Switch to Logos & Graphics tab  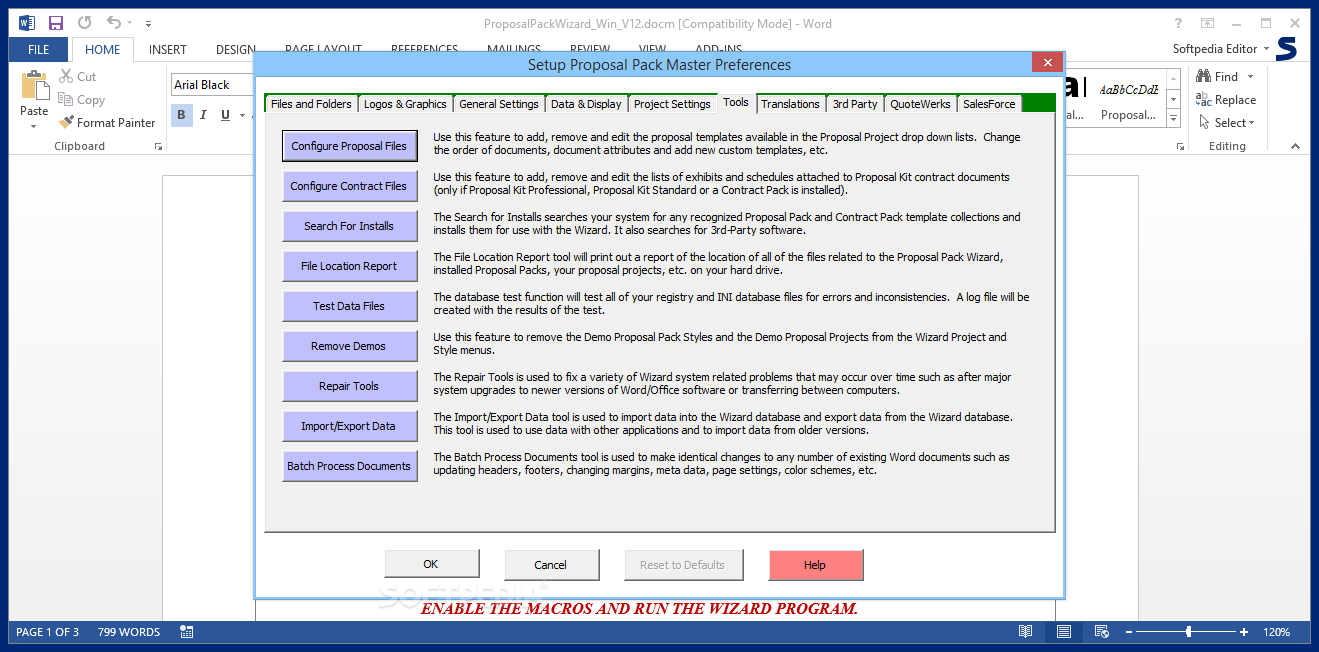tap(405, 104)
